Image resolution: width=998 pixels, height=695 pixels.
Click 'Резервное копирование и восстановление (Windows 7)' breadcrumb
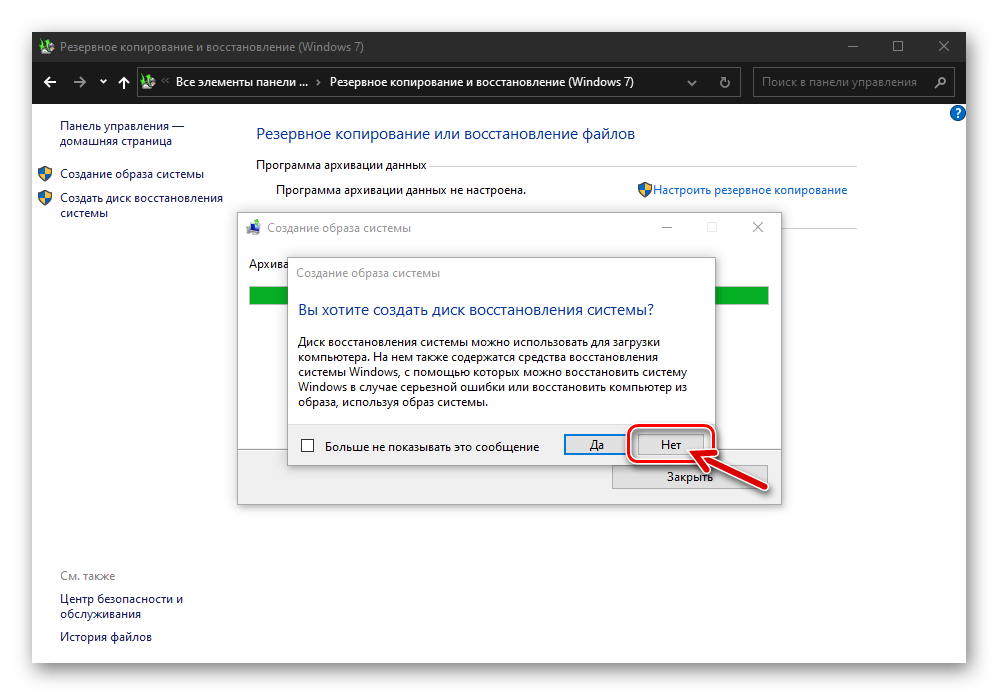click(x=482, y=81)
